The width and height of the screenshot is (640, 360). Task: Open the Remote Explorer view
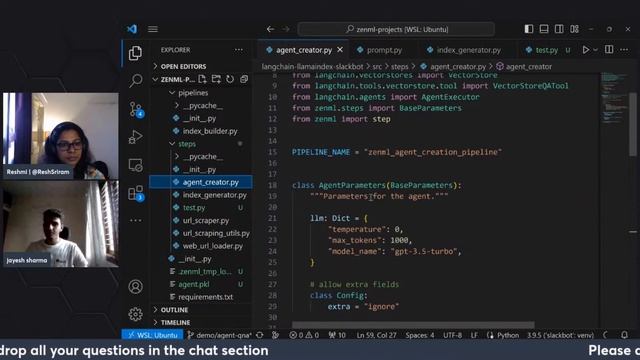pos(135,165)
